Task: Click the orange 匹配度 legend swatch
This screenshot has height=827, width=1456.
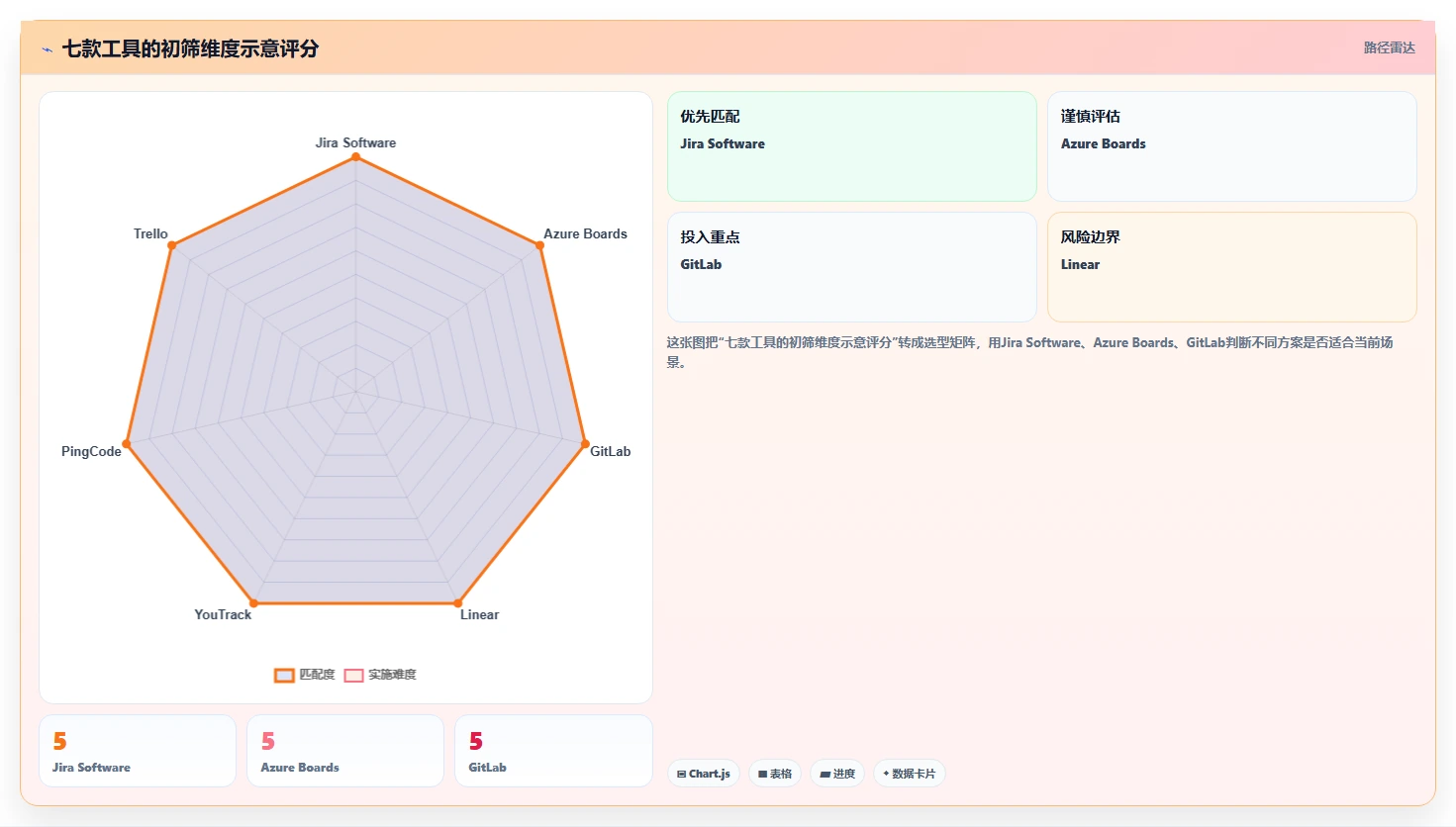Action: click(284, 676)
